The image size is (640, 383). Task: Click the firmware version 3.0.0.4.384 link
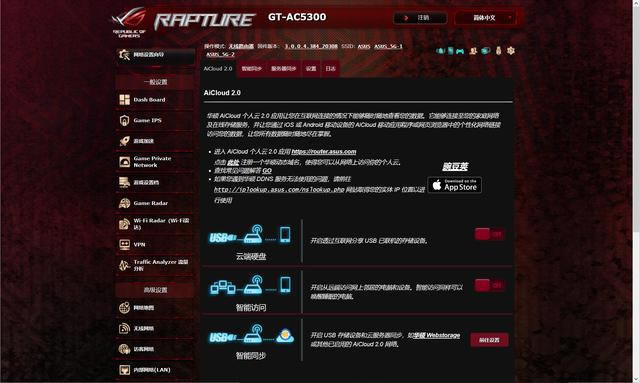pyautogui.click(x=311, y=47)
